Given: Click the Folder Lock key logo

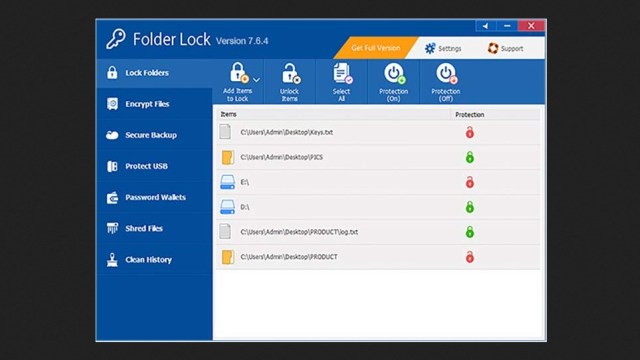Looking at the screenshot, I should [116, 39].
